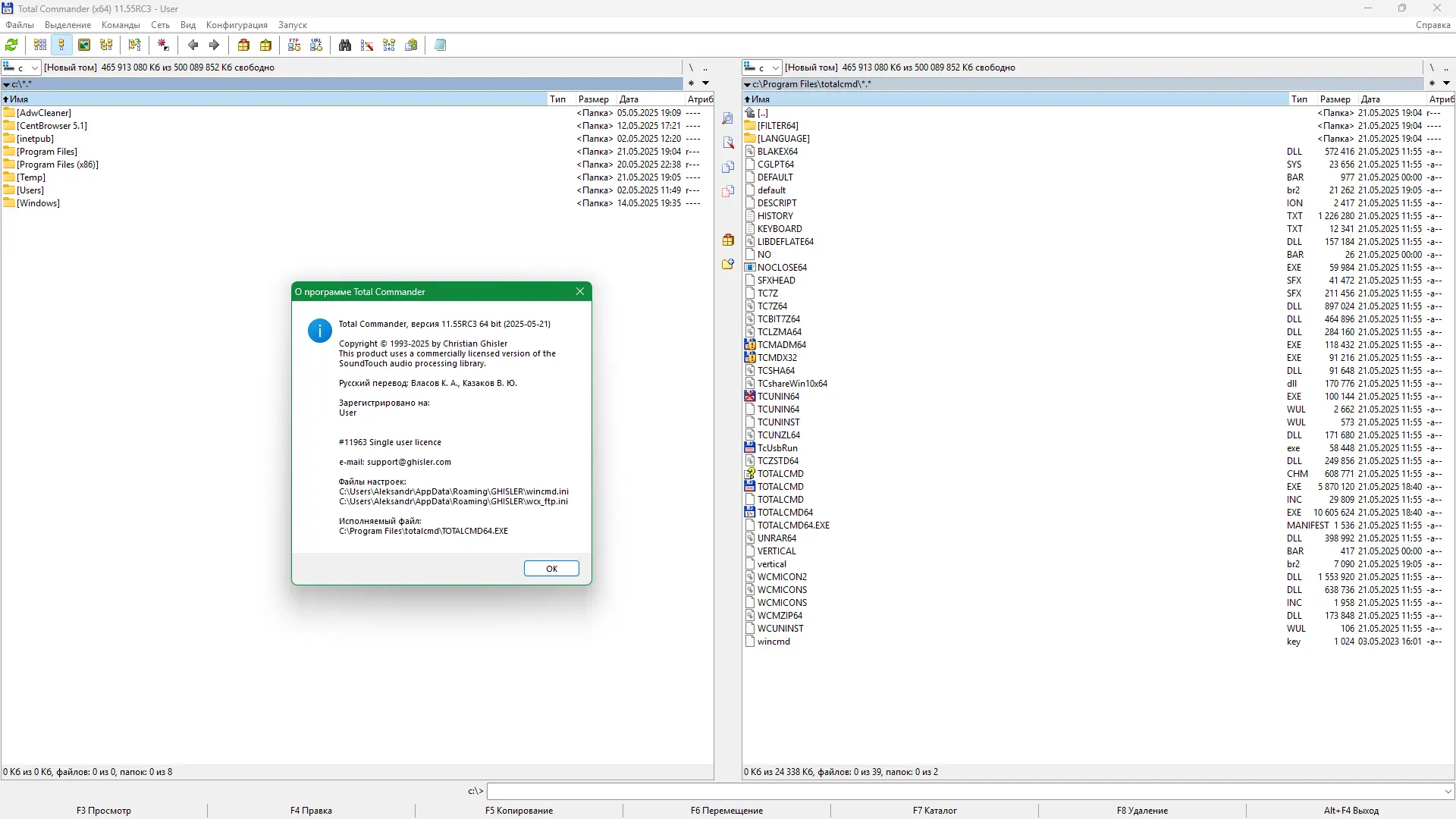Open Notepad icon in toolbar
1456x819 pixels.
(x=440, y=45)
